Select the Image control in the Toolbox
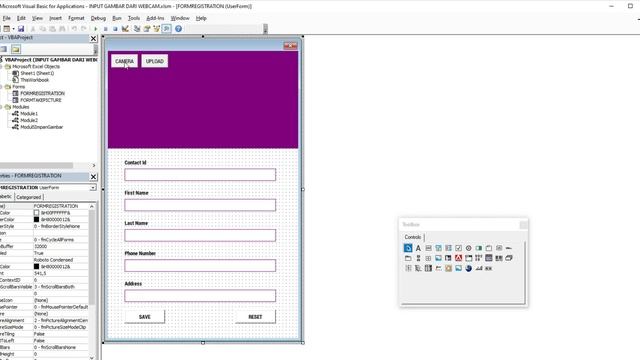This screenshot has height=360, width=640. [x=438, y=258]
